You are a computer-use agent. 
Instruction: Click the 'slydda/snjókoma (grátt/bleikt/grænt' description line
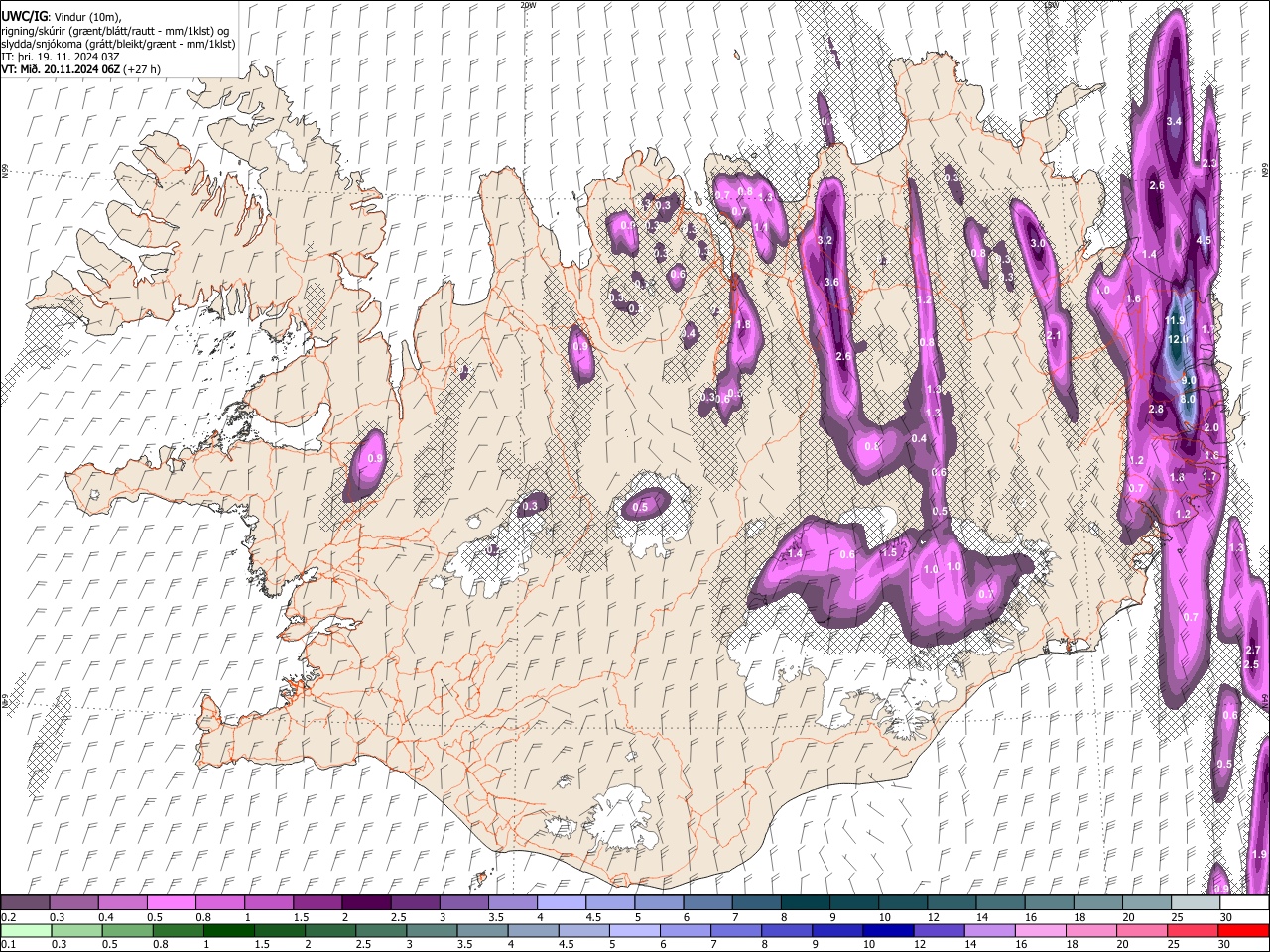click(x=118, y=44)
